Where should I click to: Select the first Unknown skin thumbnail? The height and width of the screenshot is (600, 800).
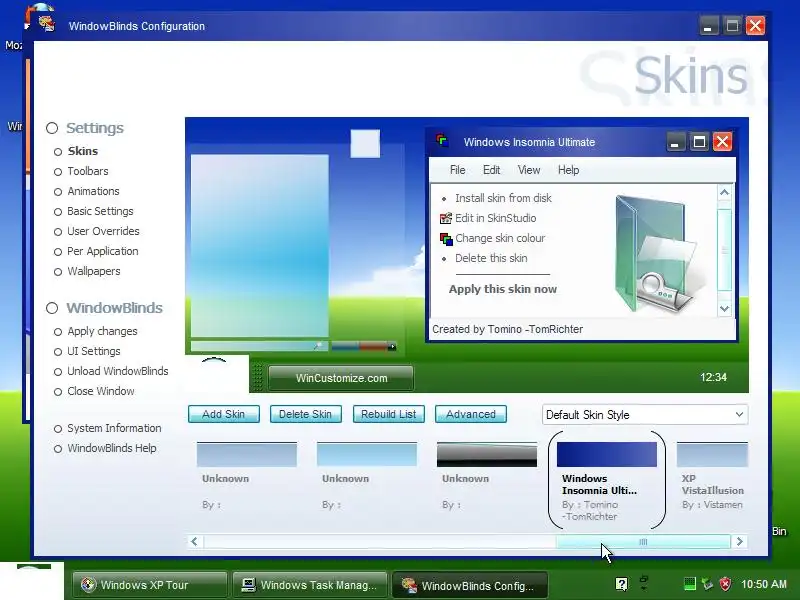click(246, 454)
